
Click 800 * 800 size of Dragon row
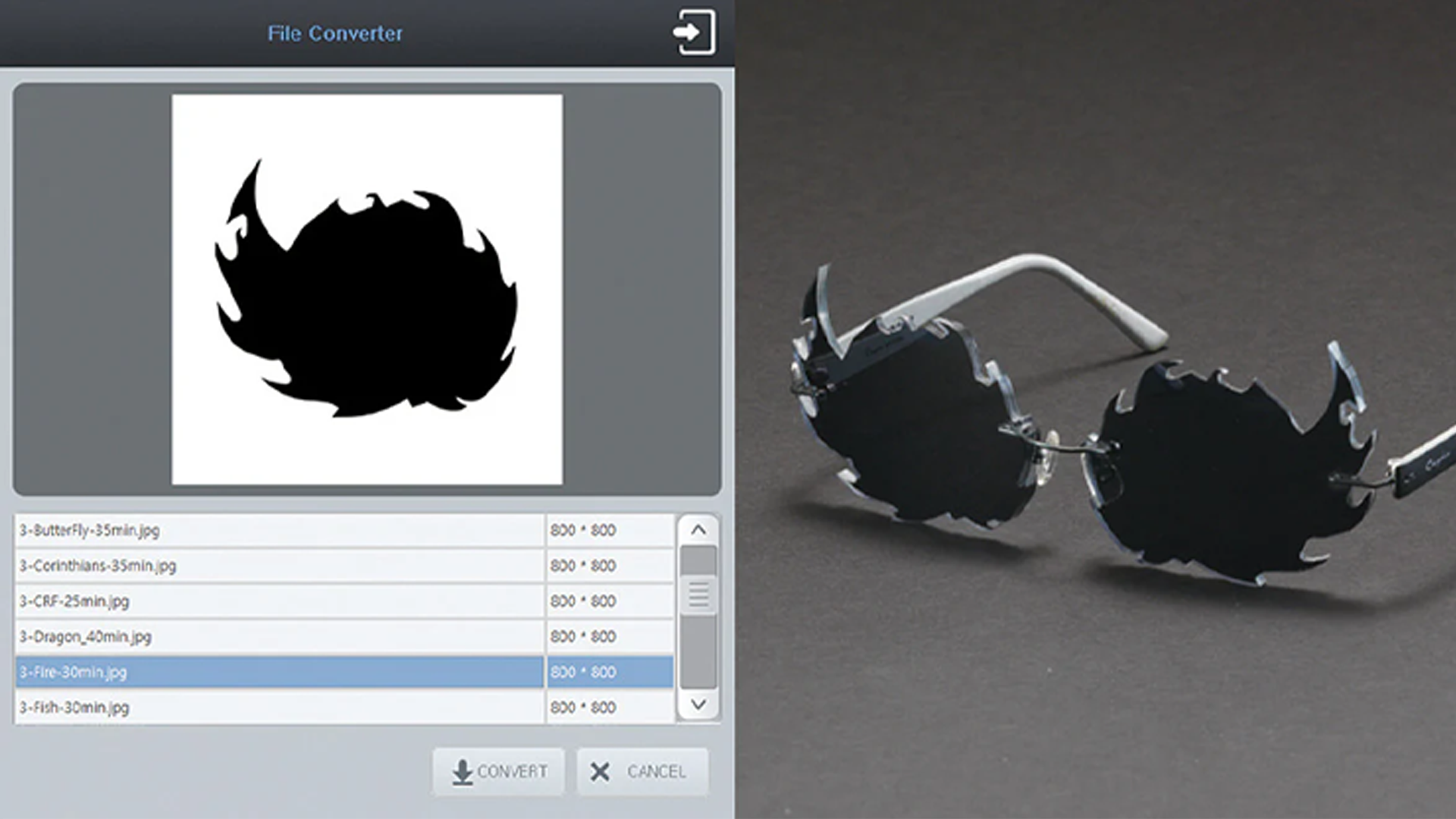click(583, 637)
